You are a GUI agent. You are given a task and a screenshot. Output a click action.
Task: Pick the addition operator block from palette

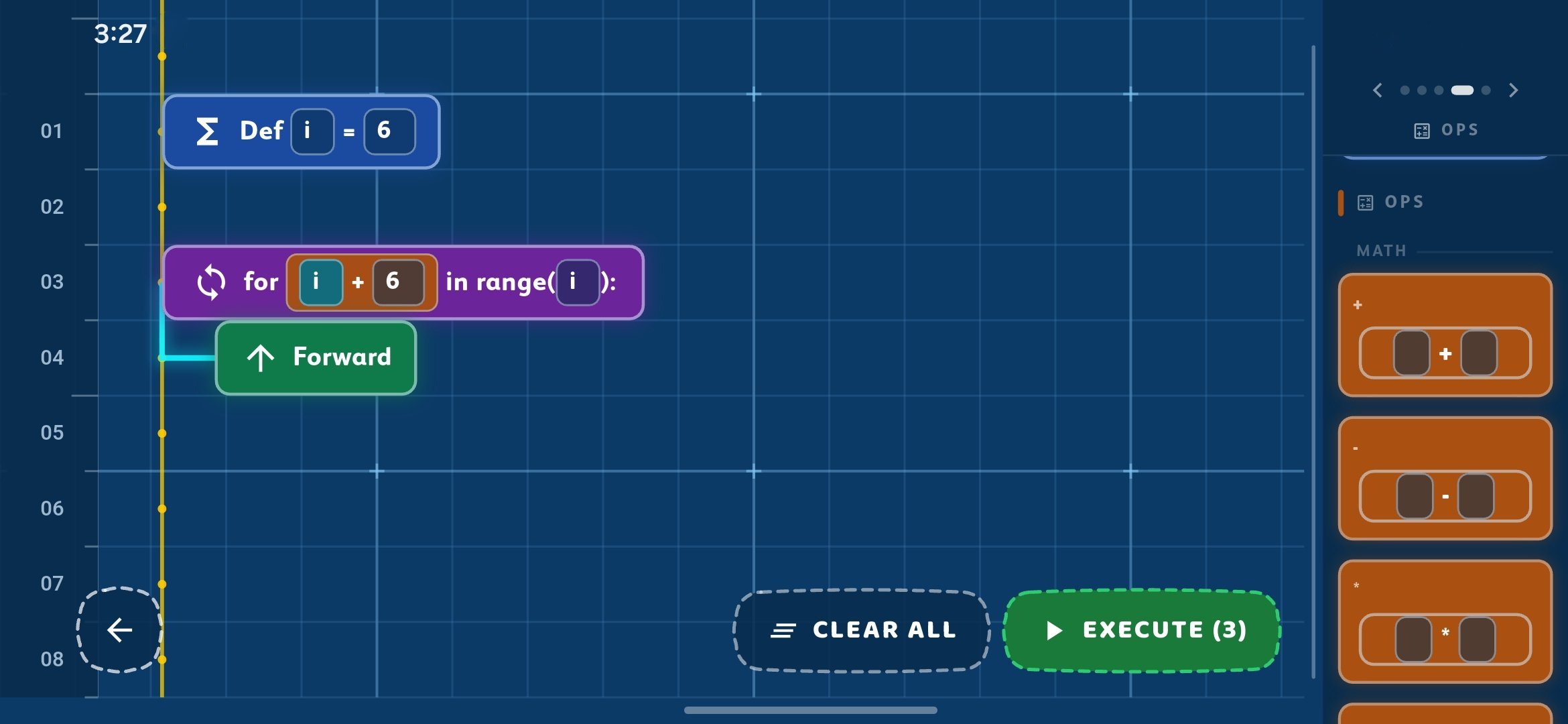1445,335
